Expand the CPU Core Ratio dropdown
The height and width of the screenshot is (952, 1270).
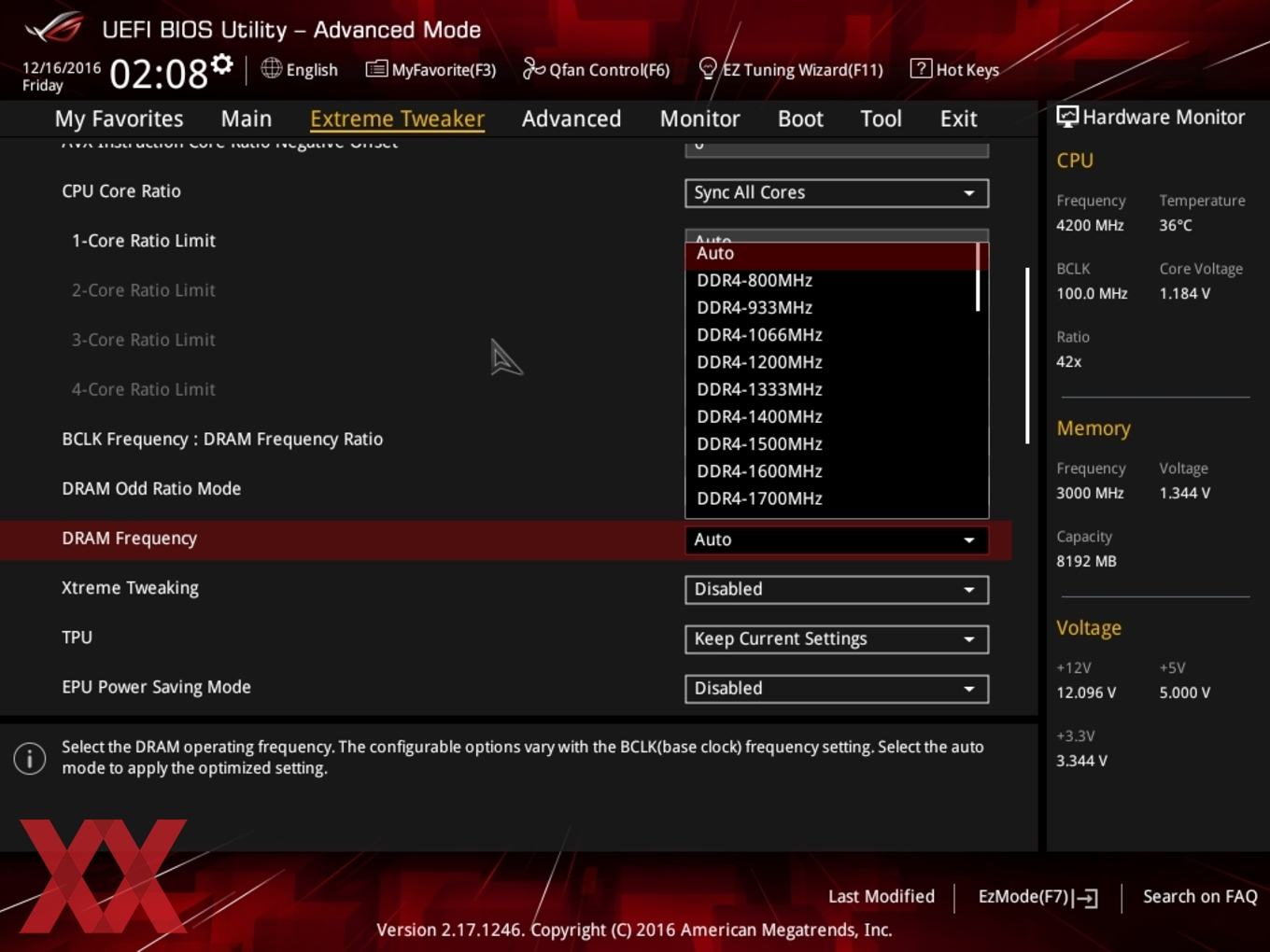[837, 192]
